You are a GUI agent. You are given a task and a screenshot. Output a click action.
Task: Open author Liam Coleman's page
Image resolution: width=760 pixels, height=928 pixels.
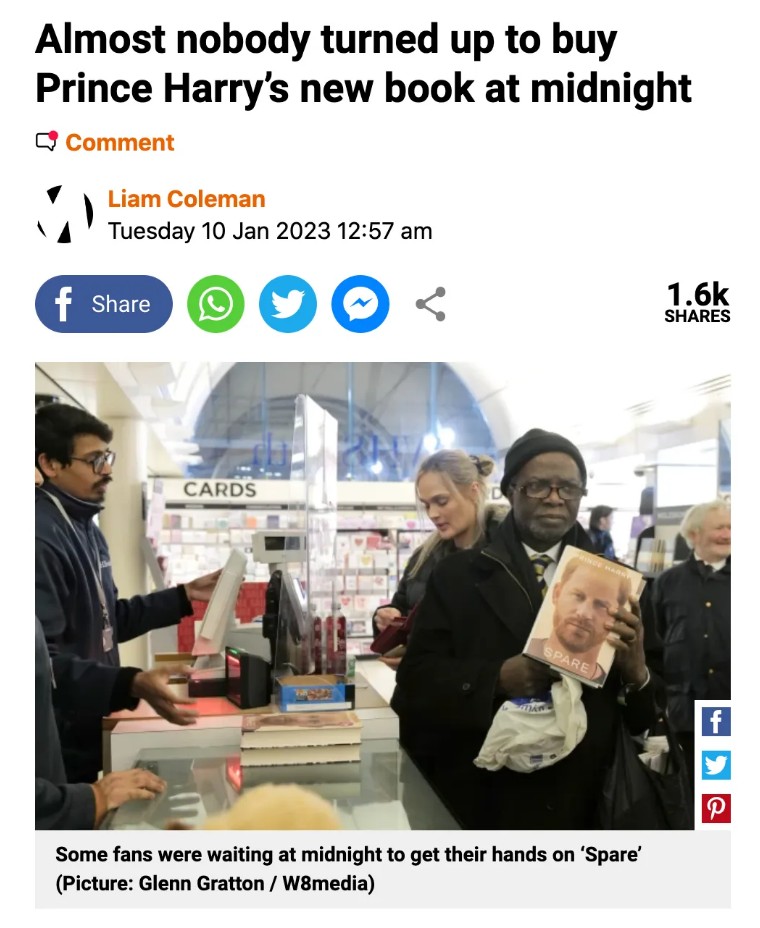(x=186, y=199)
